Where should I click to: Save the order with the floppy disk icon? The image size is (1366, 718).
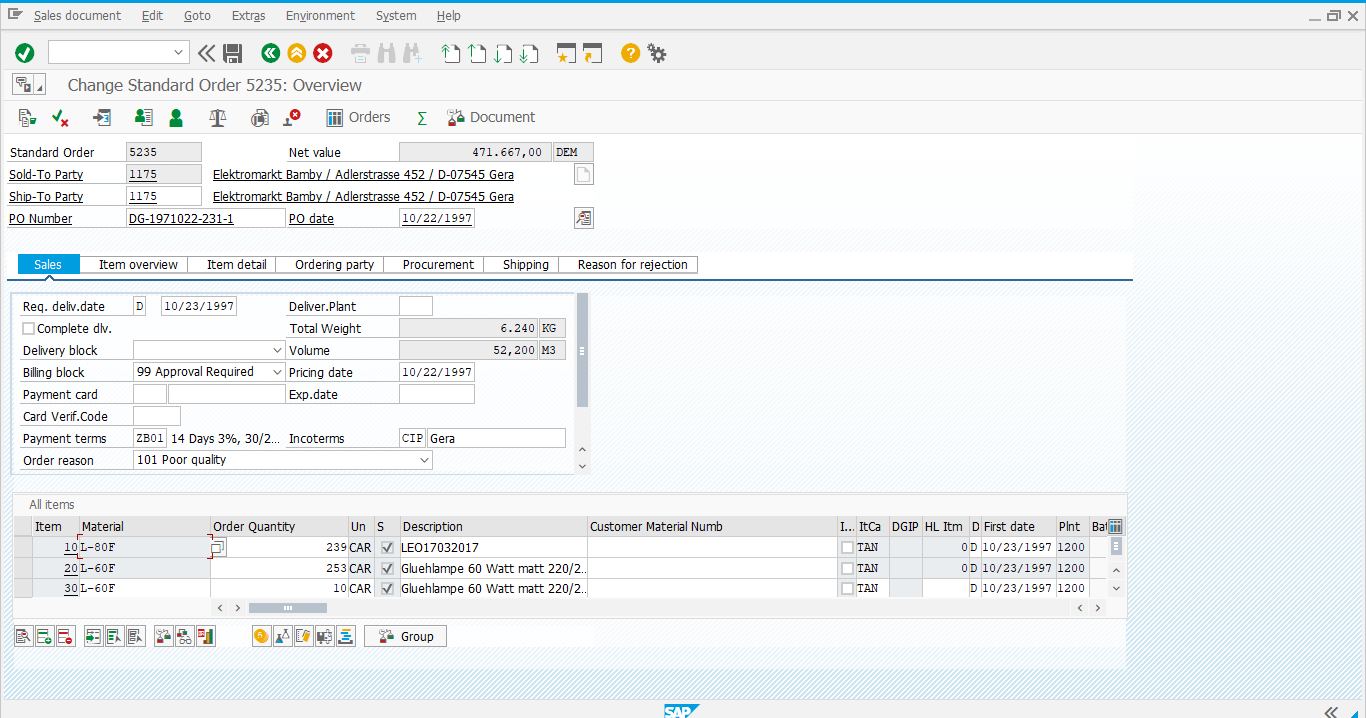click(x=233, y=53)
